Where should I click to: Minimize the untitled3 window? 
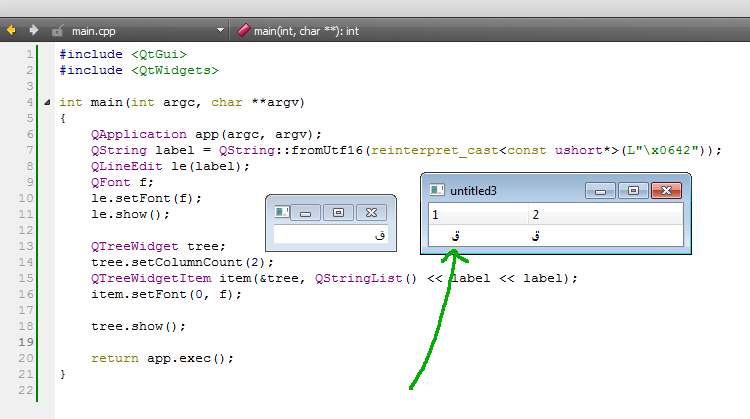(600, 190)
